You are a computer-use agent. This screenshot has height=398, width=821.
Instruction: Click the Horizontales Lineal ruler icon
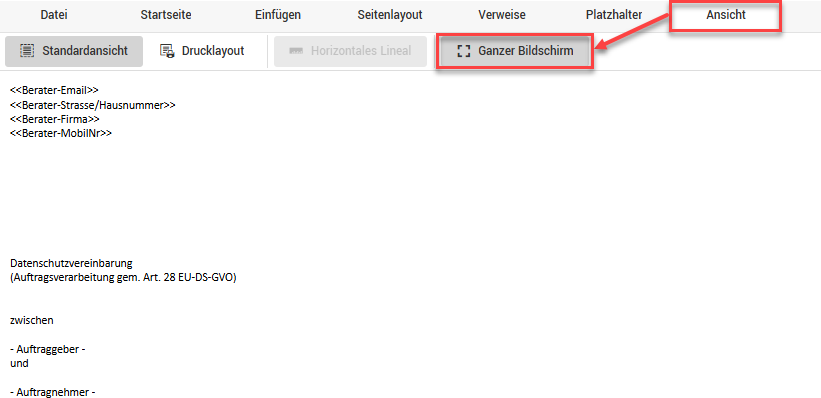pos(296,51)
